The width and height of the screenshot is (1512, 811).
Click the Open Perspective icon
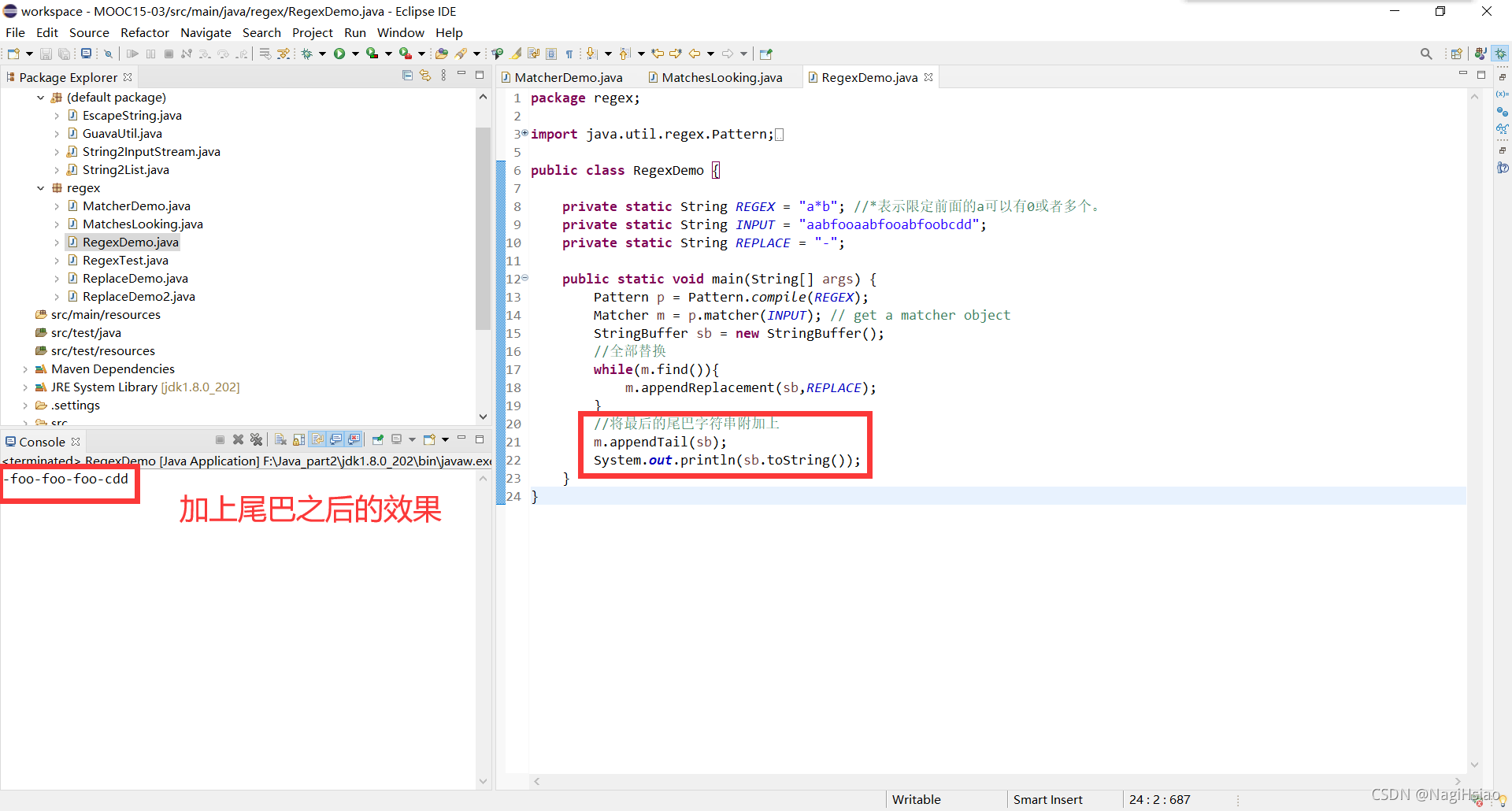point(1457,54)
